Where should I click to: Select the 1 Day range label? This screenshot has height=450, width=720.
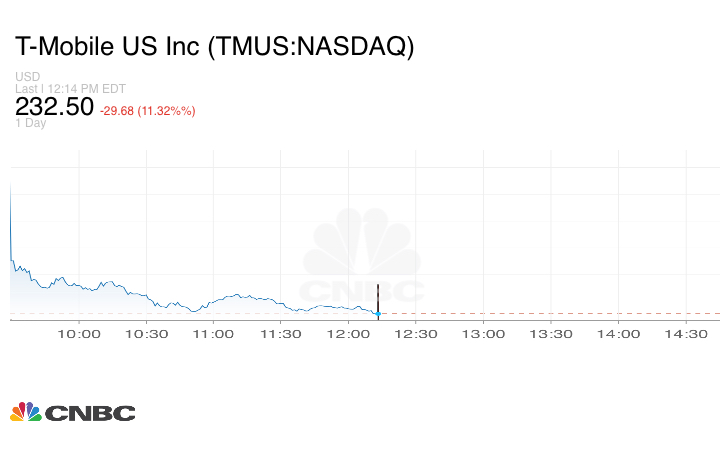coord(30,123)
